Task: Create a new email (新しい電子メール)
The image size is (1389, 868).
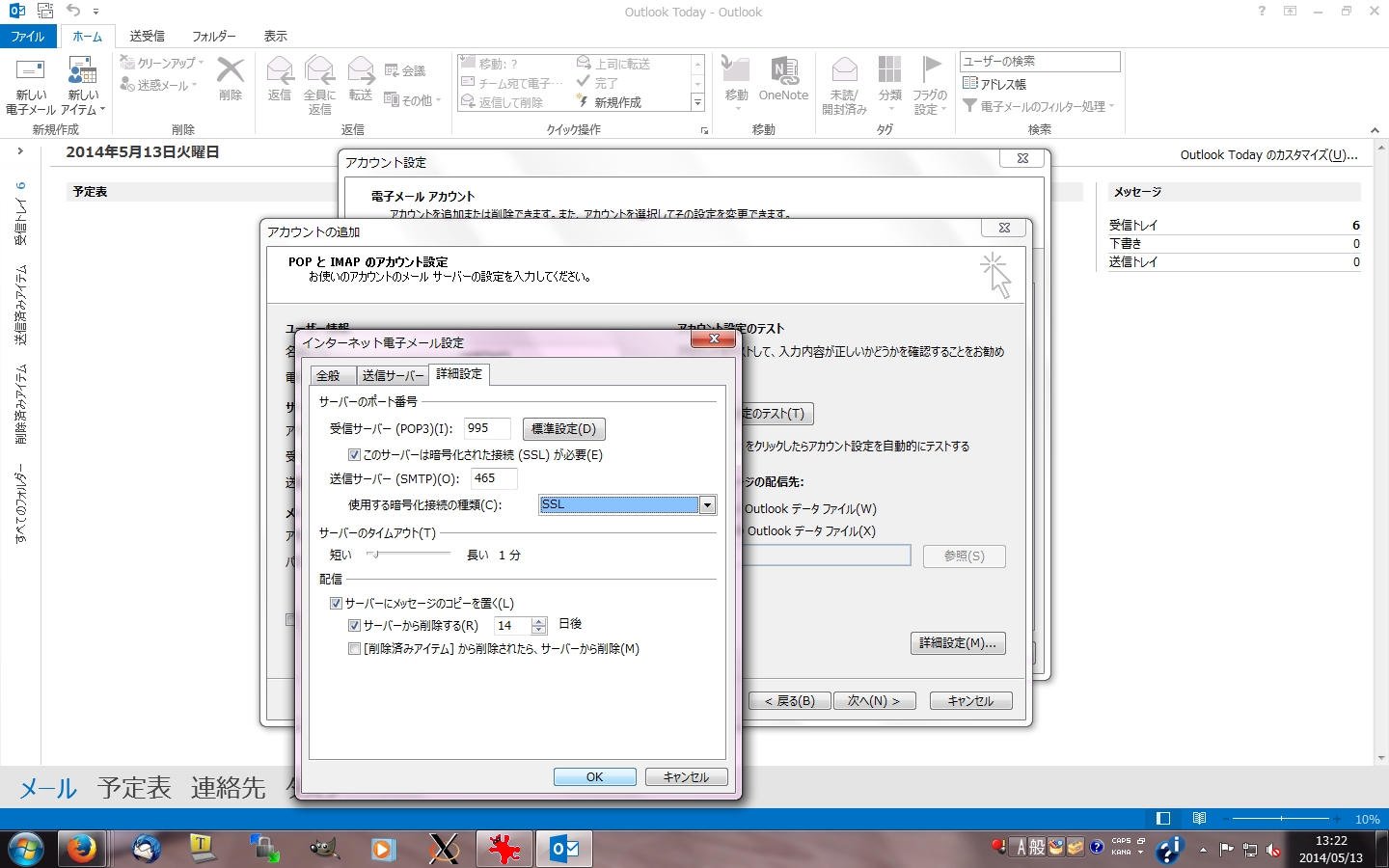Action: [31, 86]
